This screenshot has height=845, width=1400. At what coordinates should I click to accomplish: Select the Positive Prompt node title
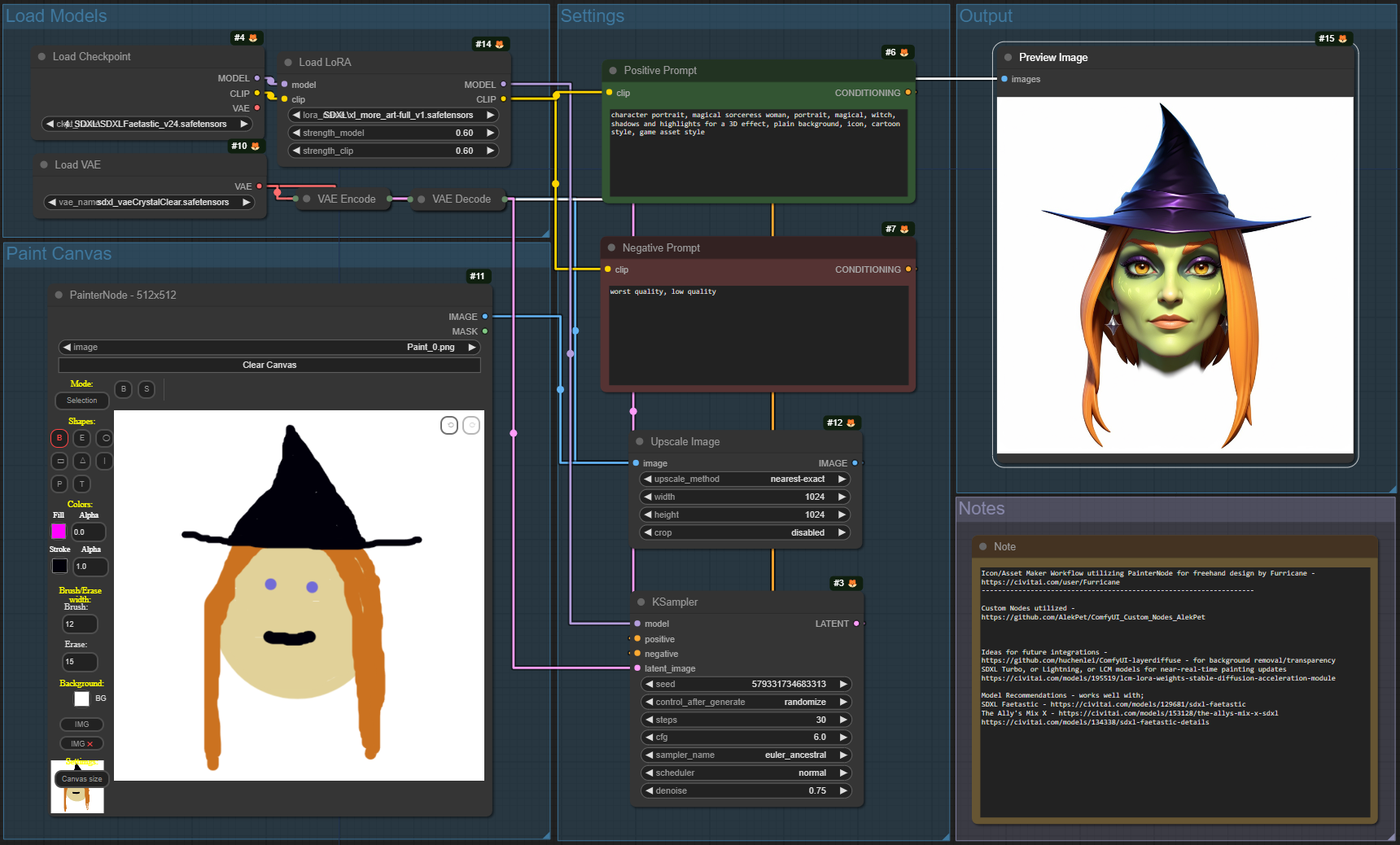tap(660, 71)
